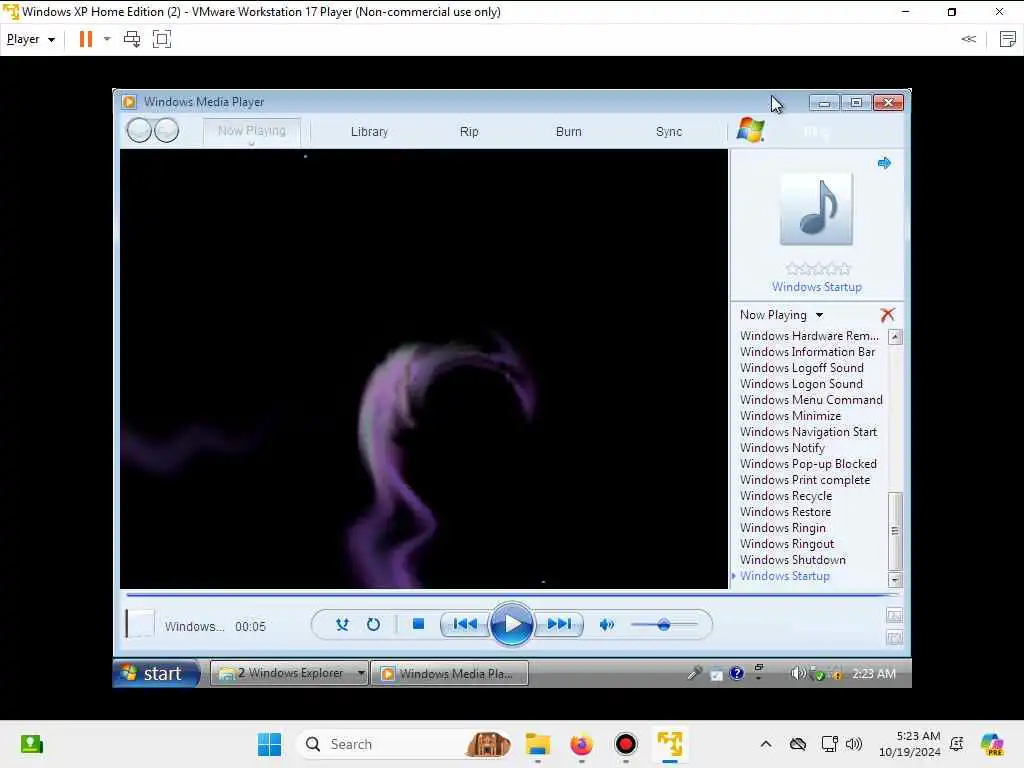Click the view full screen button

coord(894,615)
